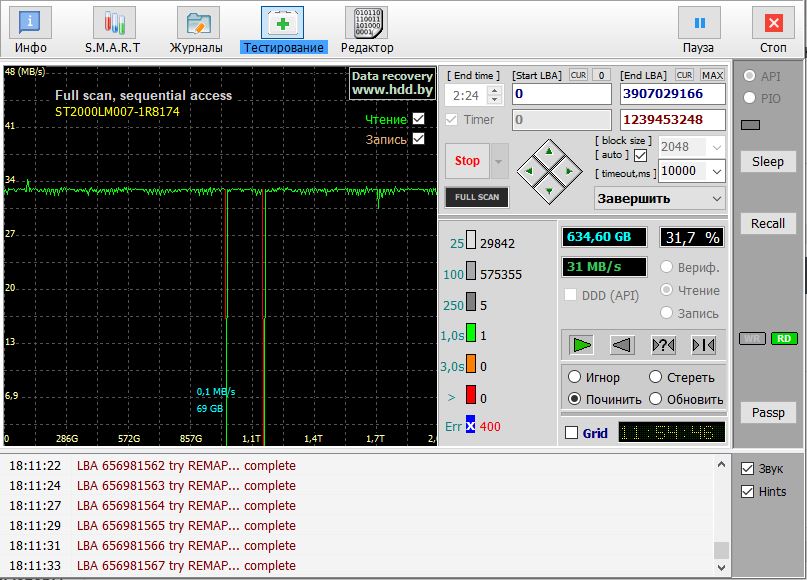The width and height of the screenshot is (807, 580).
Task: Open the Инфо drive info panel
Action: [30, 30]
